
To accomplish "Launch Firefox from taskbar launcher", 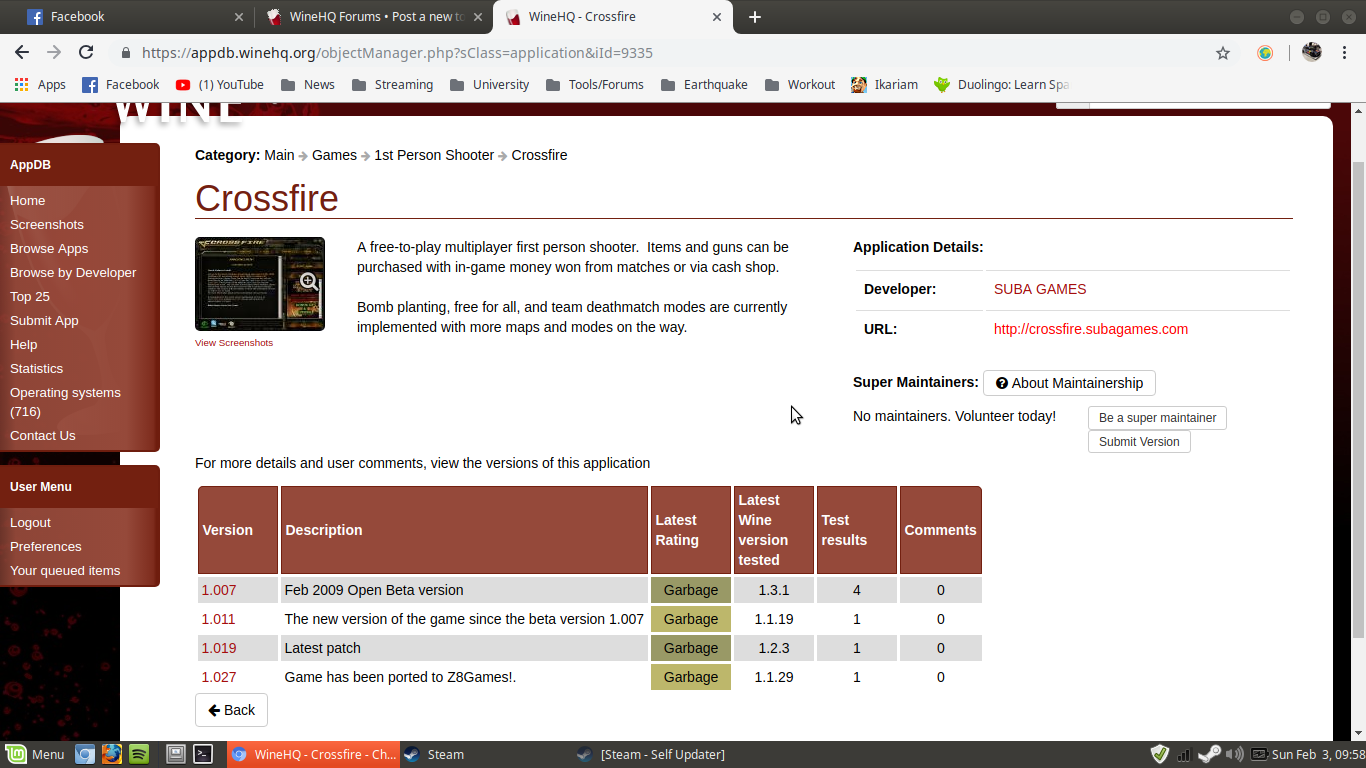I will pyautogui.click(x=112, y=755).
